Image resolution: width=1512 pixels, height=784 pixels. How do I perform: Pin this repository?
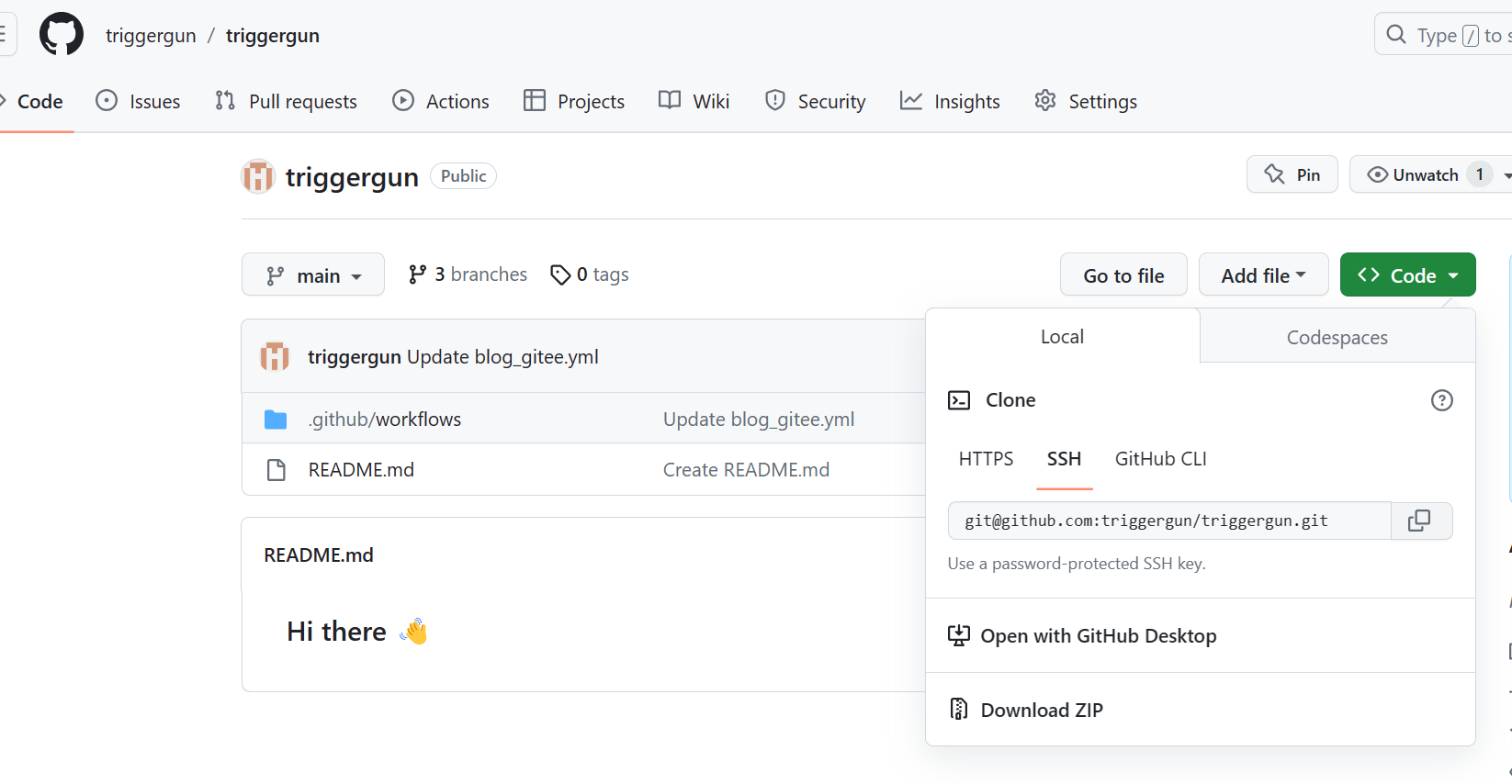click(x=1292, y=174)
